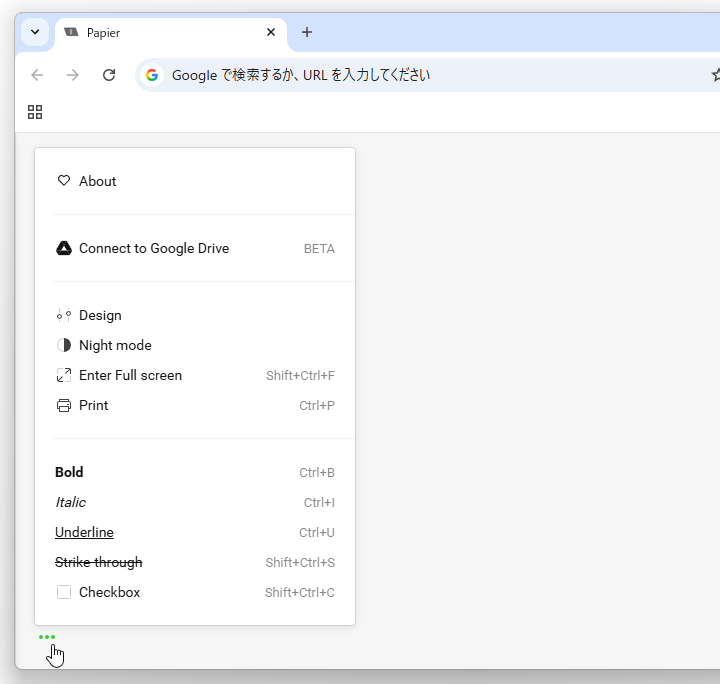Image resolution: width=720 pixels, height=684 pixels.
Task: Toggle Night mode
Action: [115, 345]
